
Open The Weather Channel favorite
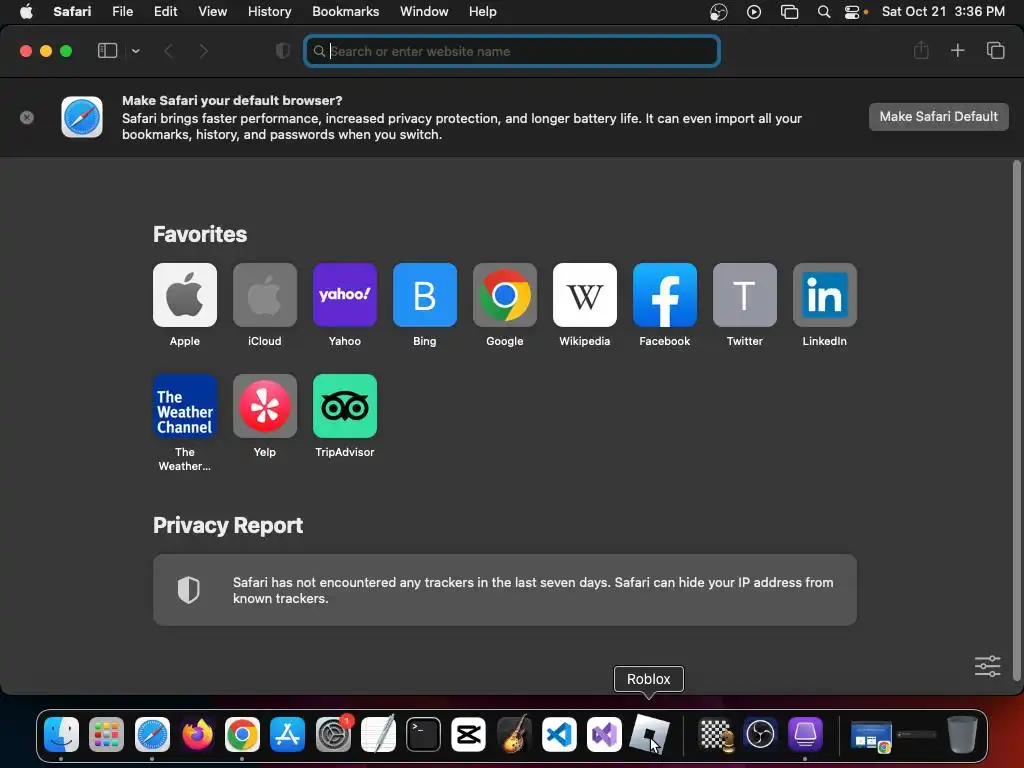pyautogui.click(x=185, y=406)
